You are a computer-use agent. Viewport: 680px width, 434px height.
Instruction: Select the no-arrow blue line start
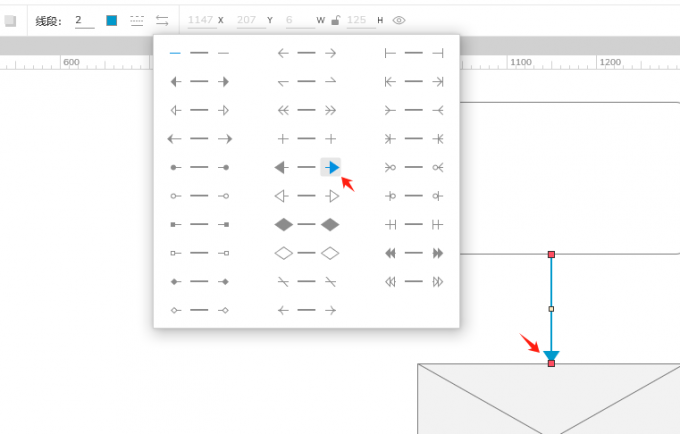point(175,53)
